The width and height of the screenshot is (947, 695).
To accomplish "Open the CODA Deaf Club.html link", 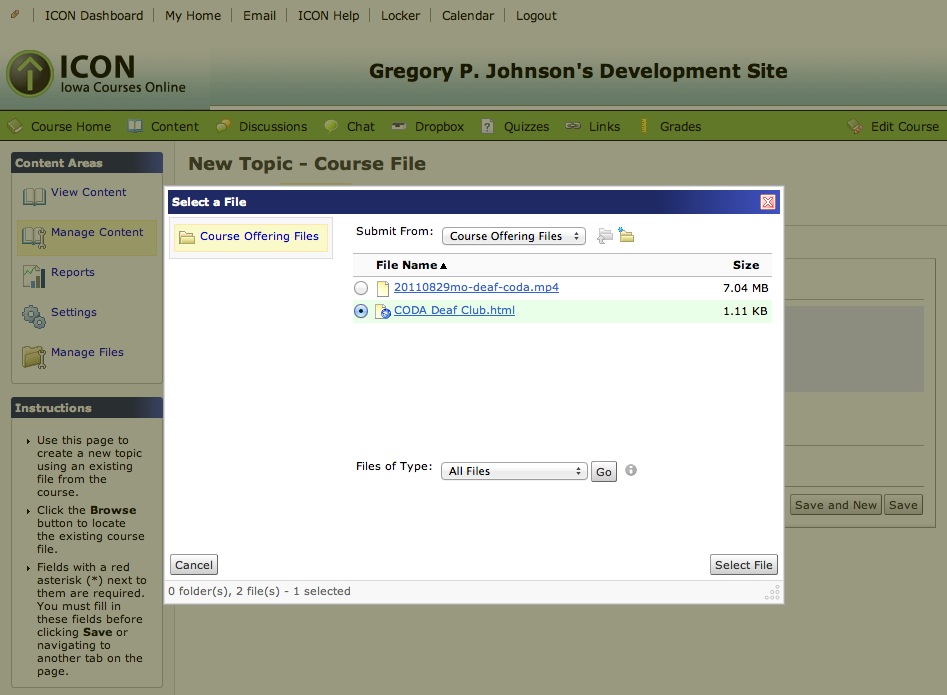I will pos(453,310).
